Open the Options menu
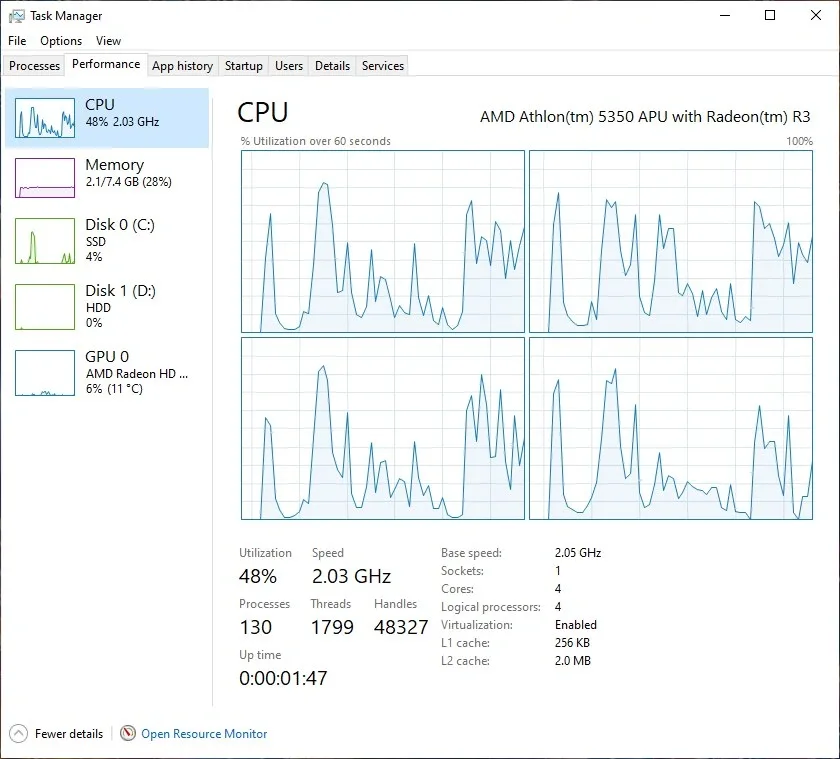 pyautogui.click(x=61, y=41)
